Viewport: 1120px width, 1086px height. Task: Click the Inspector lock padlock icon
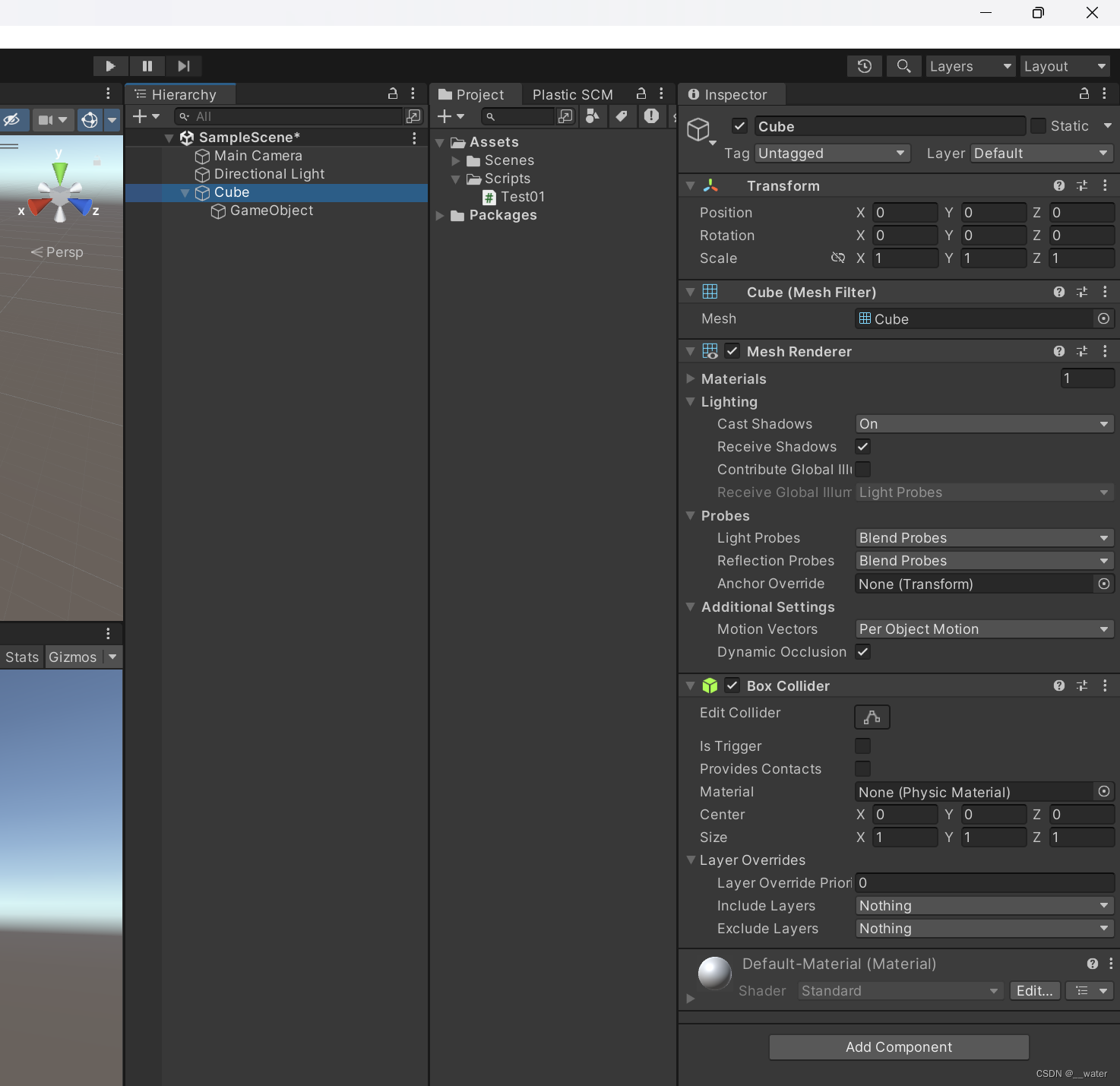tap(1084, 94)
